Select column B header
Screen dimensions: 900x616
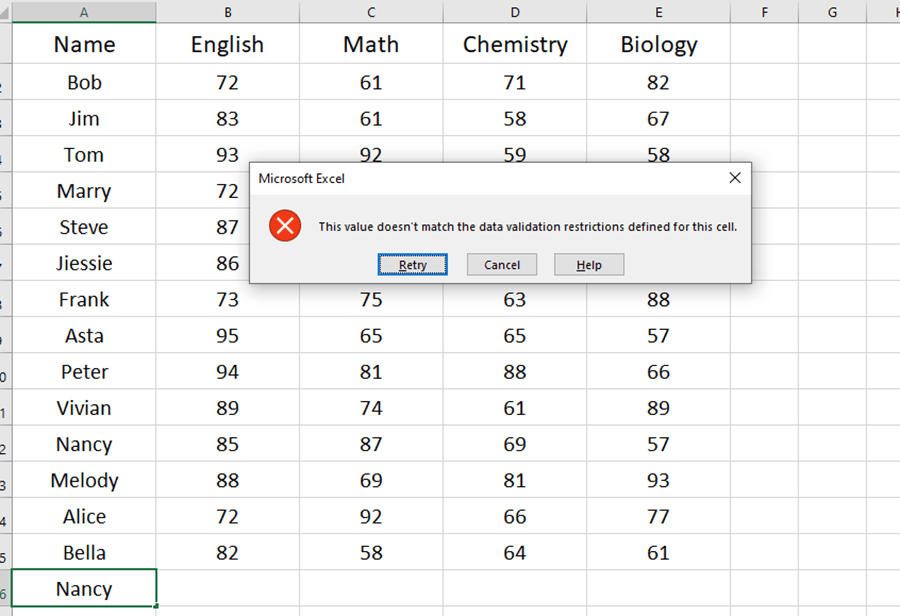pyautogui.click(x=228, y=12)
